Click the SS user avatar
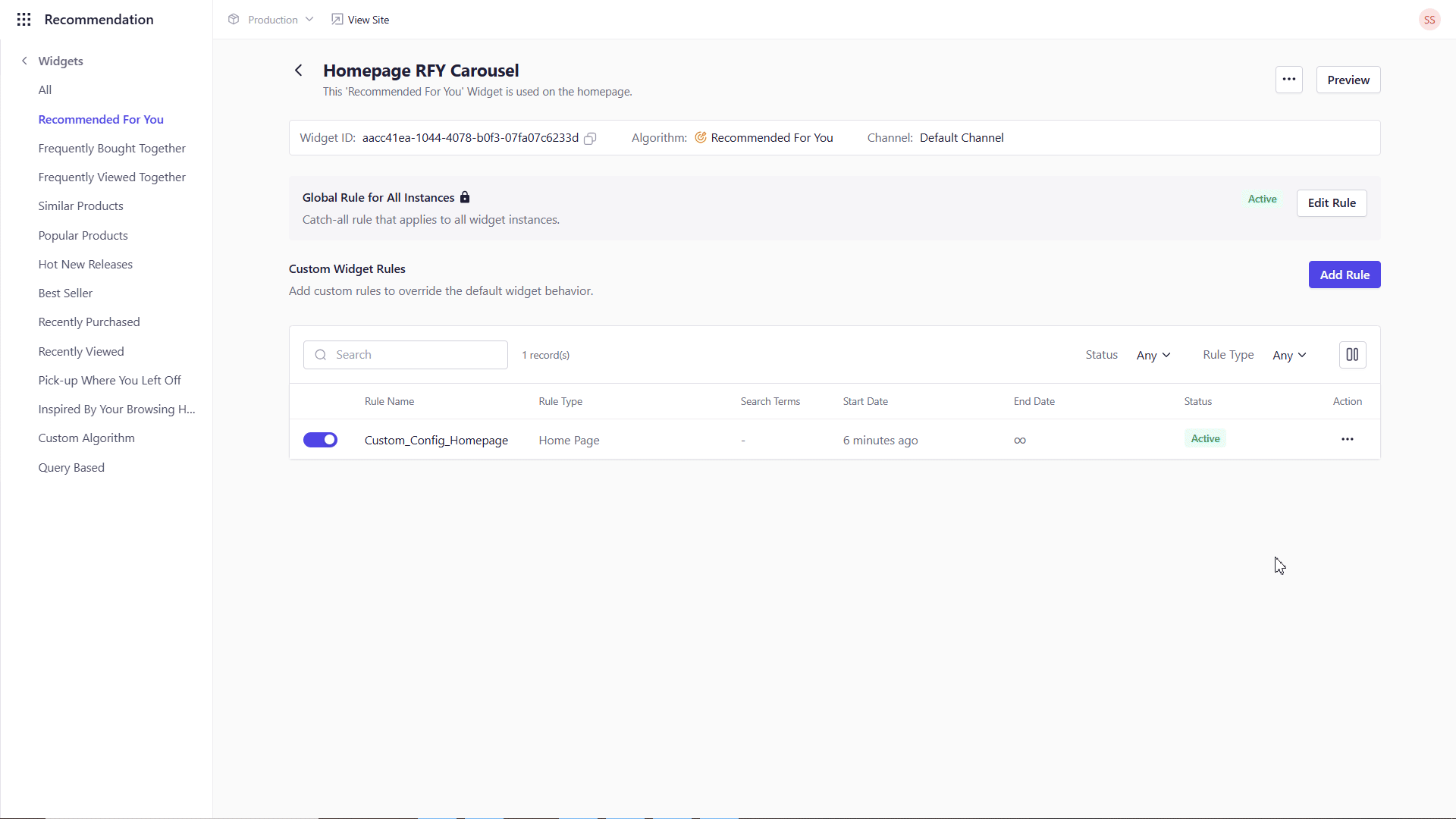This screenshot has height=819, width=1456. pos(1429,20)
